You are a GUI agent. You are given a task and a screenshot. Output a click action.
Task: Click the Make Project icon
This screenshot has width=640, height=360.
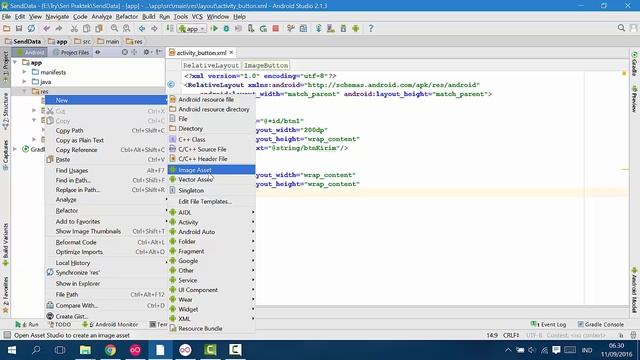169,28
